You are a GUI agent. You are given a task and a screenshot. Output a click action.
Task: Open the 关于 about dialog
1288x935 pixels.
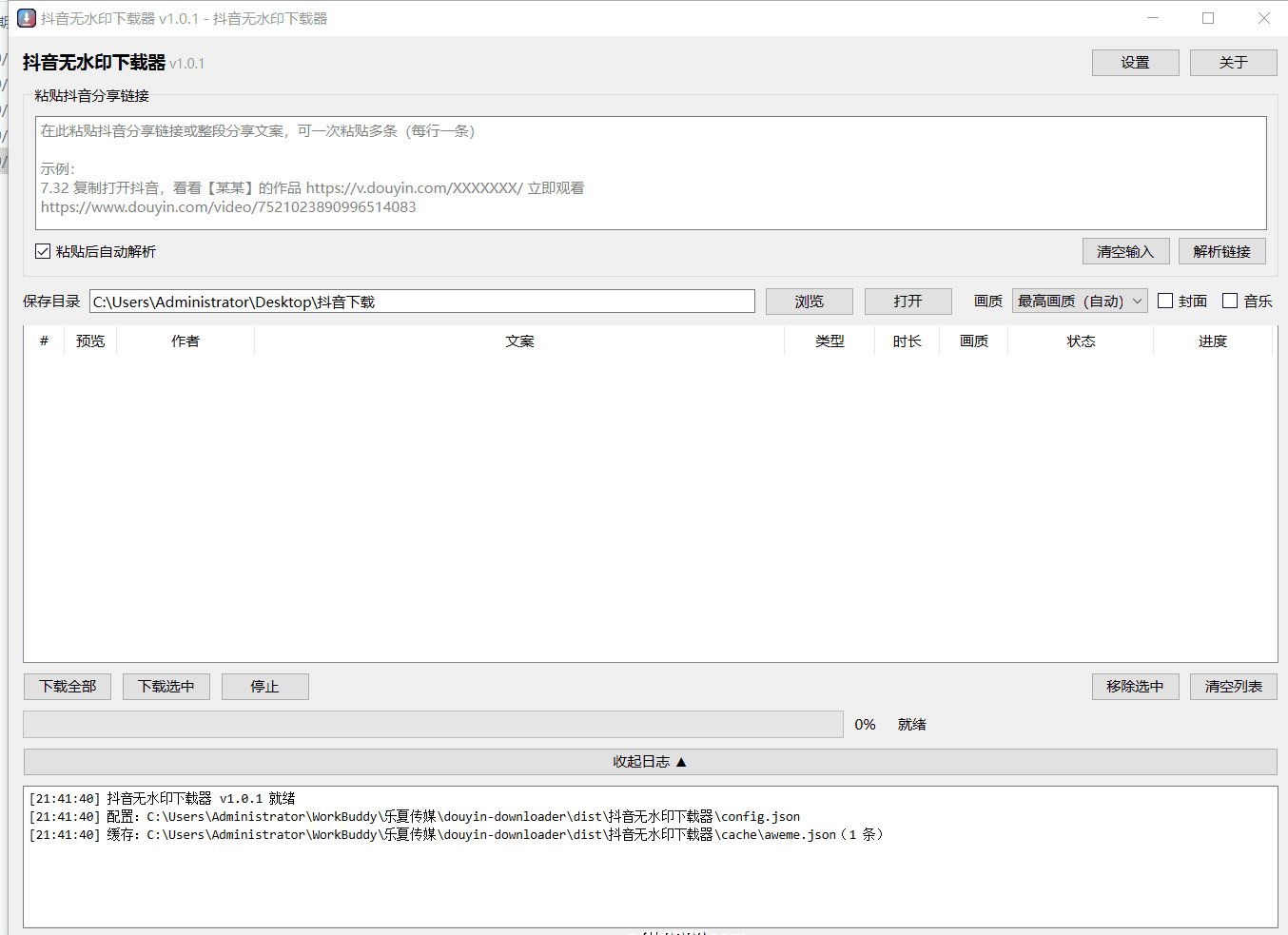pyautogui.click(x=1233, y=63)
